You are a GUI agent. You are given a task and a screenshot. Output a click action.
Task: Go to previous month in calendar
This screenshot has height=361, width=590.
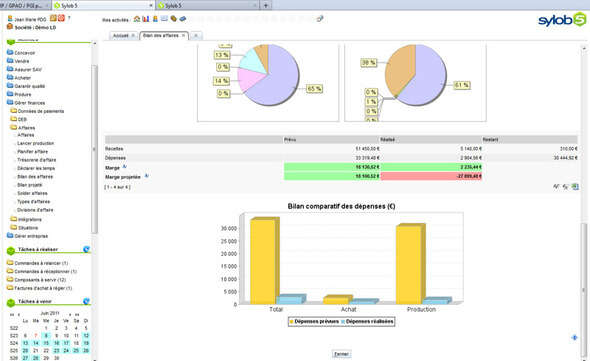[19, 314]
